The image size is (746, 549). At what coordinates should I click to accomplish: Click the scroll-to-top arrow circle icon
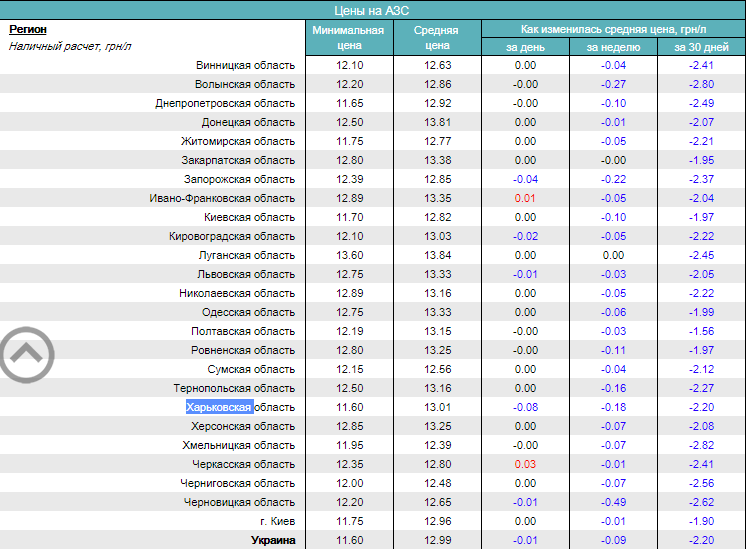[26, 352]
